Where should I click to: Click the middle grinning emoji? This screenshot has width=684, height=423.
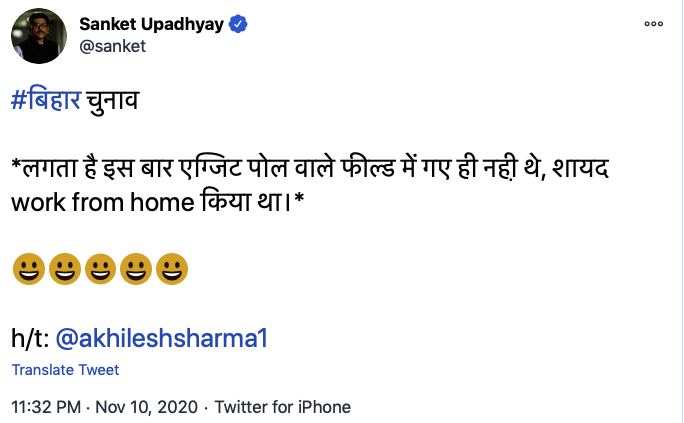coord(100,269)
